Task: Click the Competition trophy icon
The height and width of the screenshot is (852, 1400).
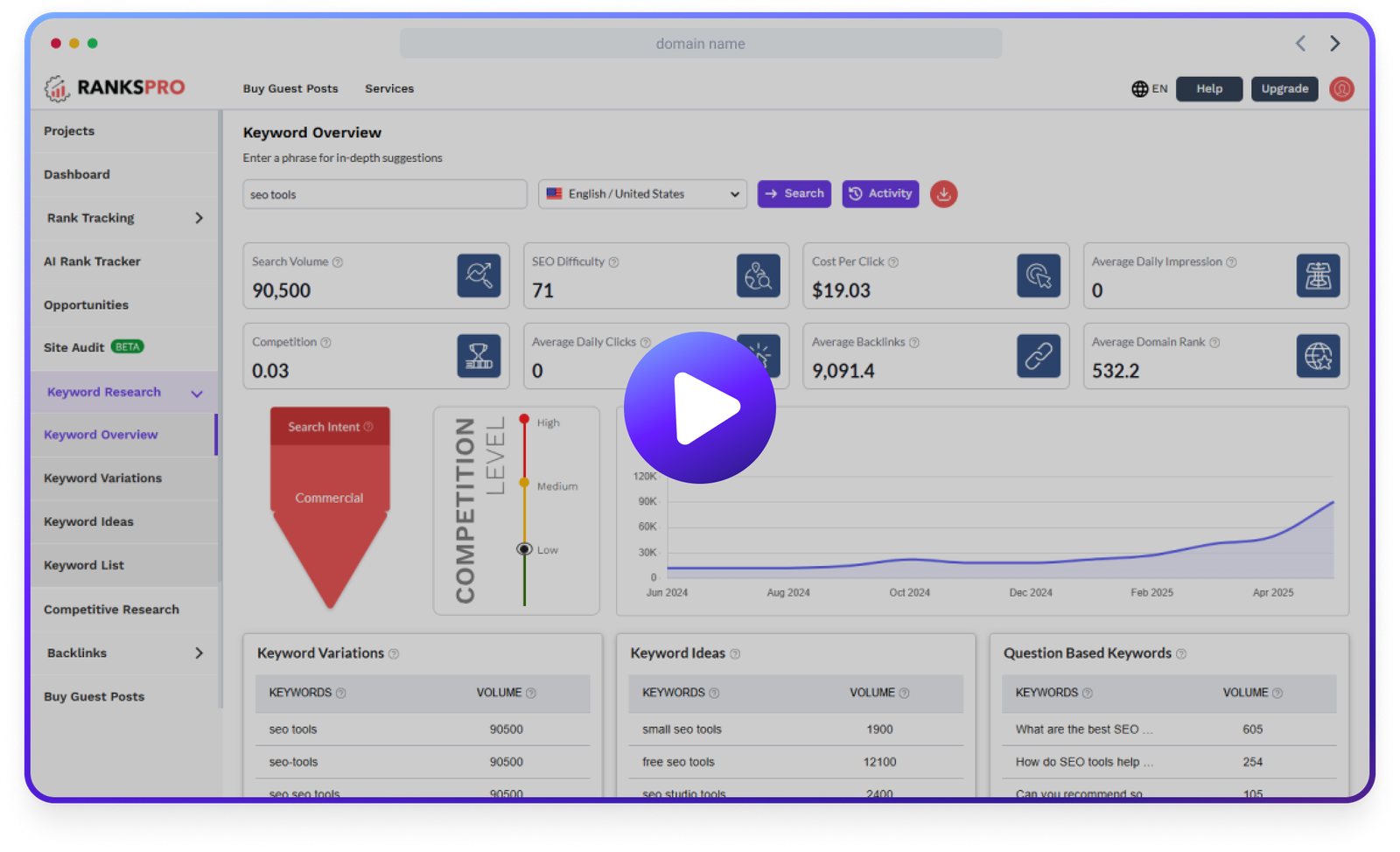Action: [479, 356]
